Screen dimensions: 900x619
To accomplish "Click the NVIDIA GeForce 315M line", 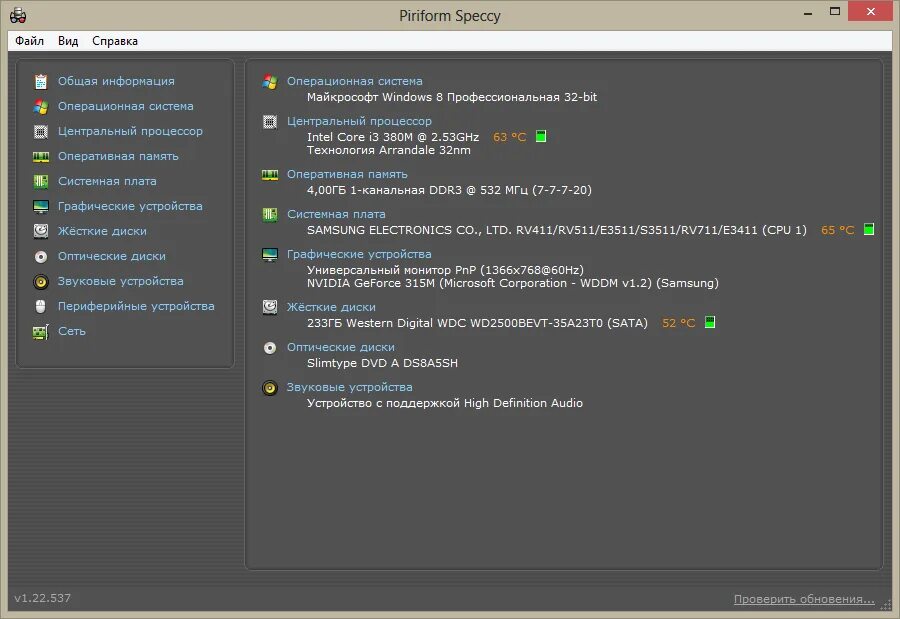I will pos(513,283).
